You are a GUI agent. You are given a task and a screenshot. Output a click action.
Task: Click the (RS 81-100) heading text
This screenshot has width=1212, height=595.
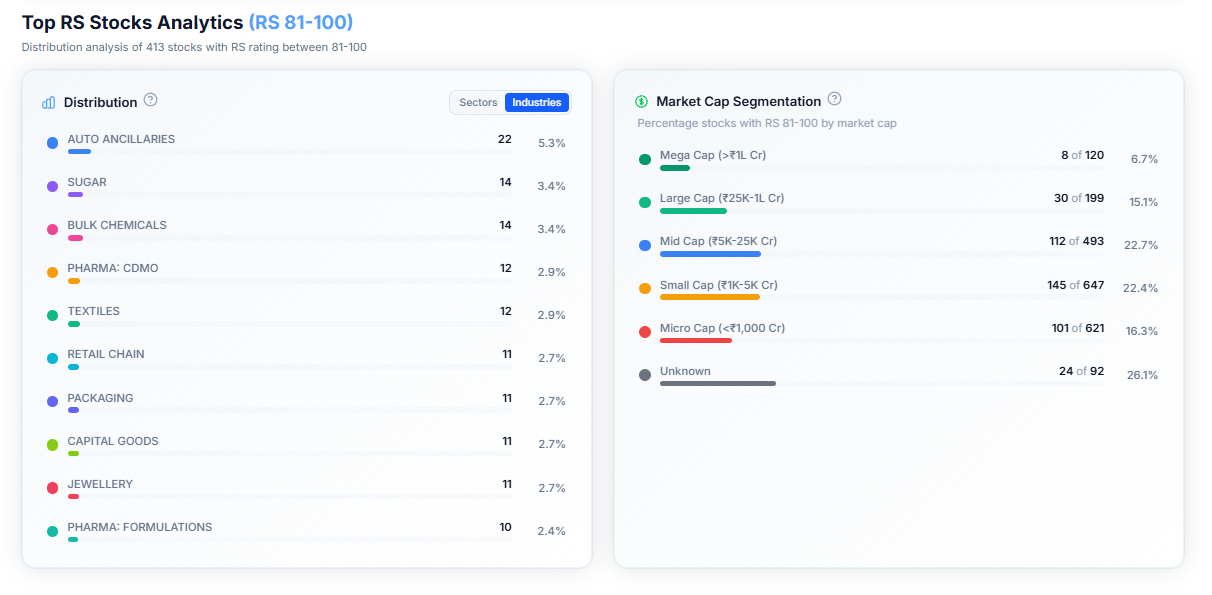pos(301,22)
